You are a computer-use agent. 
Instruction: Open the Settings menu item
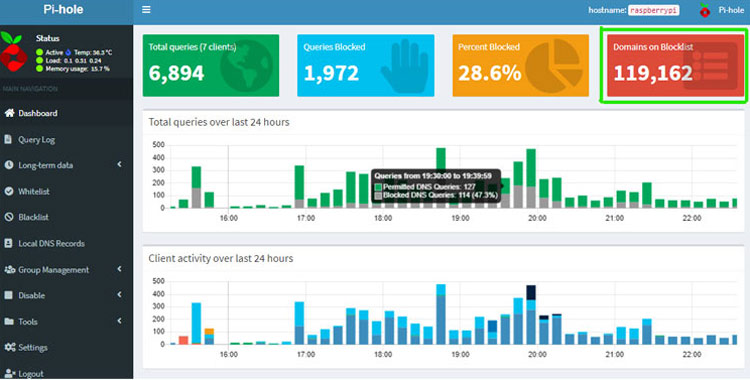(x=66, y=347)
